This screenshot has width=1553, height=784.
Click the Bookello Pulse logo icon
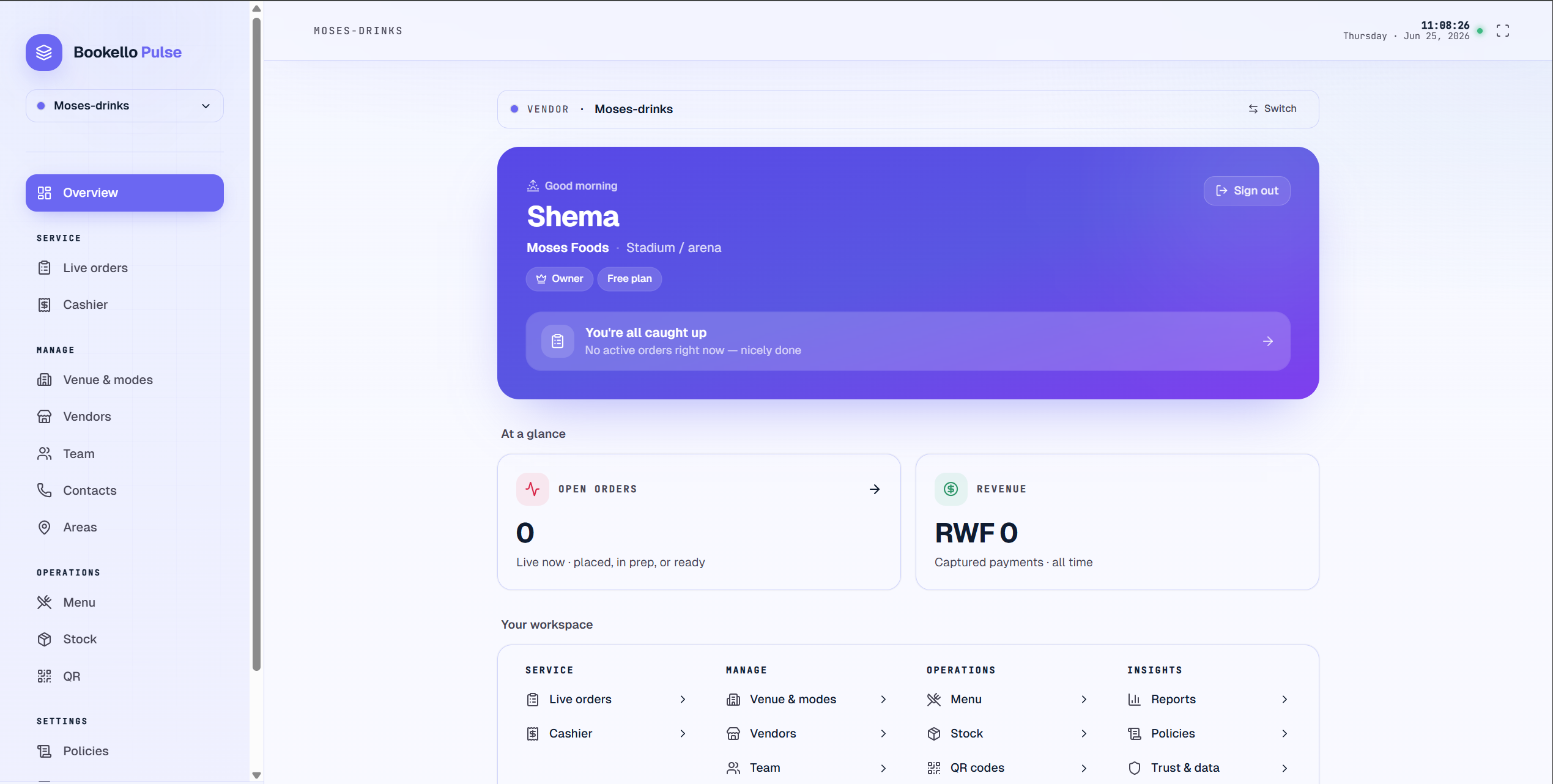44,53
